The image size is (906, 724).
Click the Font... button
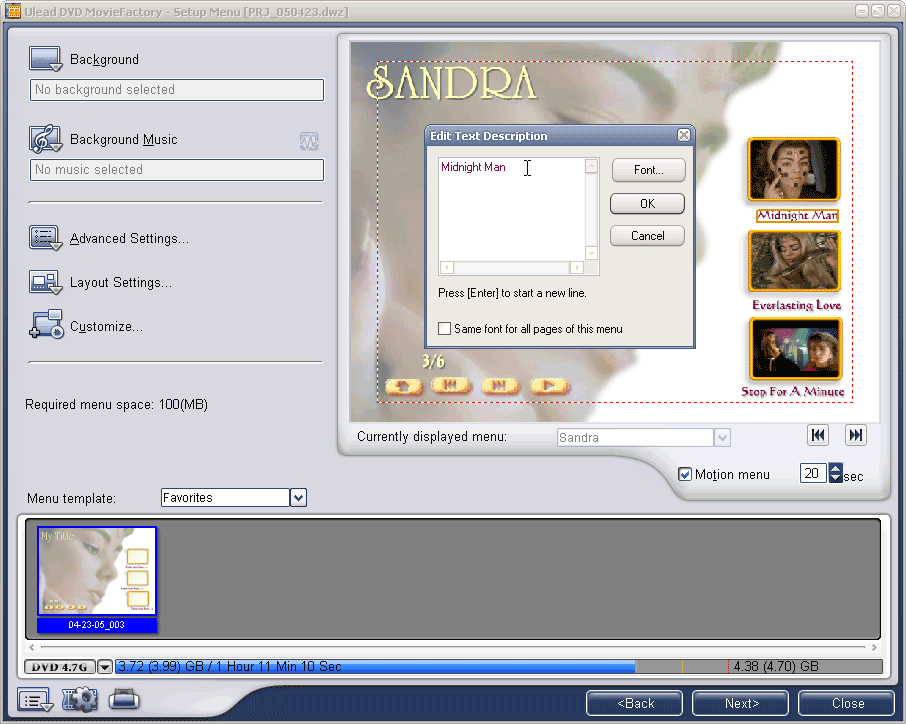point(648,170)
